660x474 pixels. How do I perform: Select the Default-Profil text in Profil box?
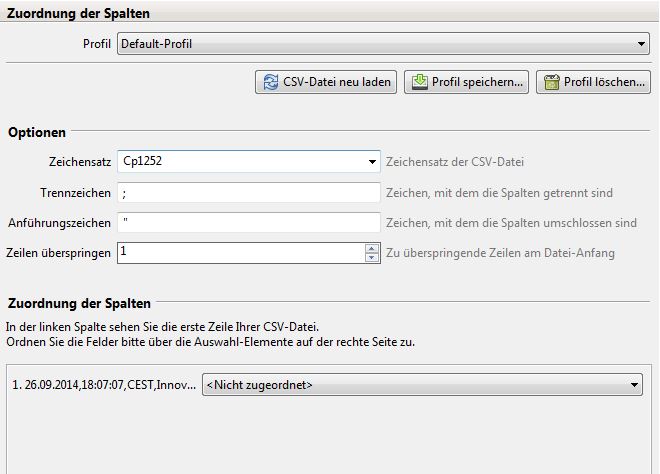[x=155, y=44]
